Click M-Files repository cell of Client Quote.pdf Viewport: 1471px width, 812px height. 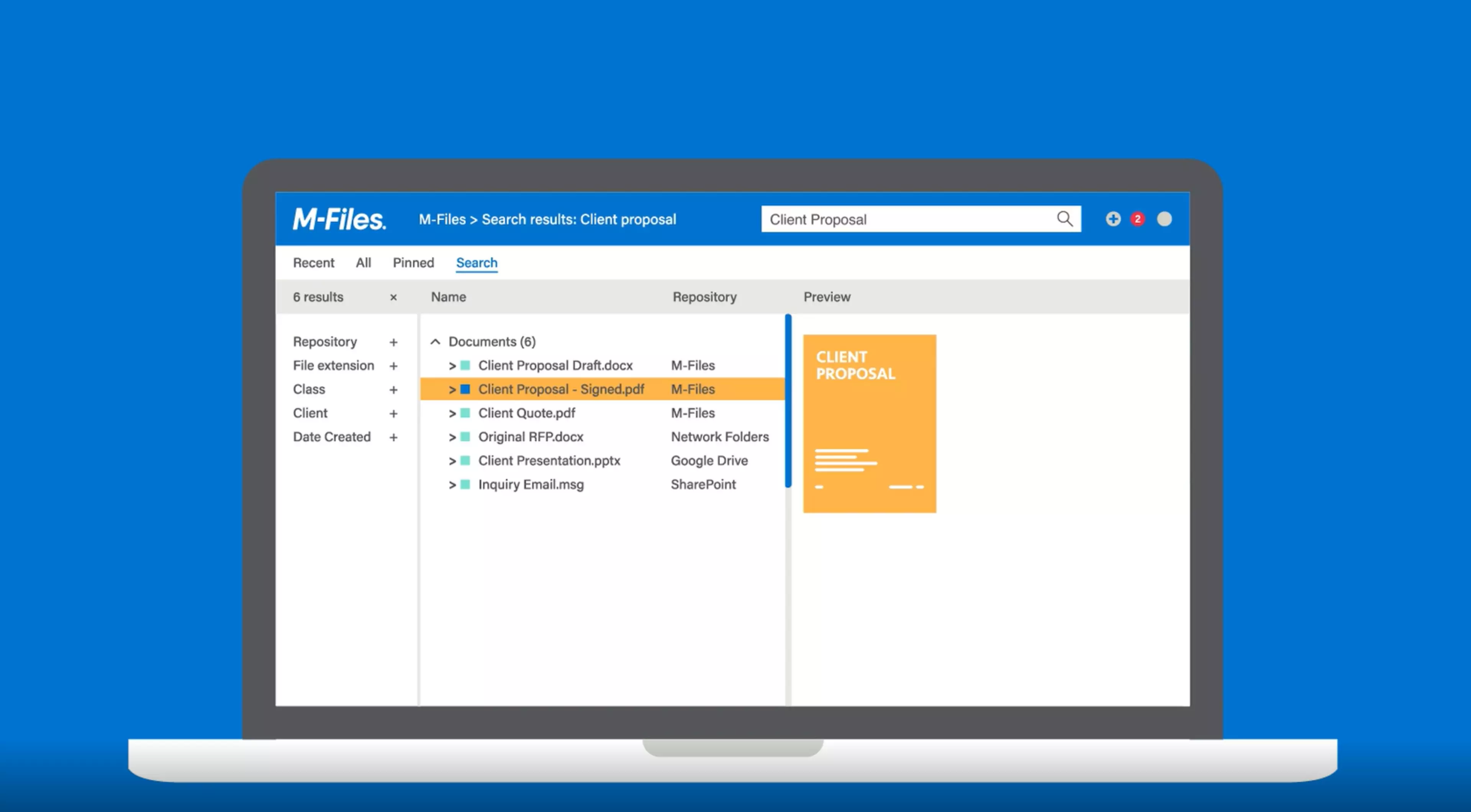(x=693, y=413)
